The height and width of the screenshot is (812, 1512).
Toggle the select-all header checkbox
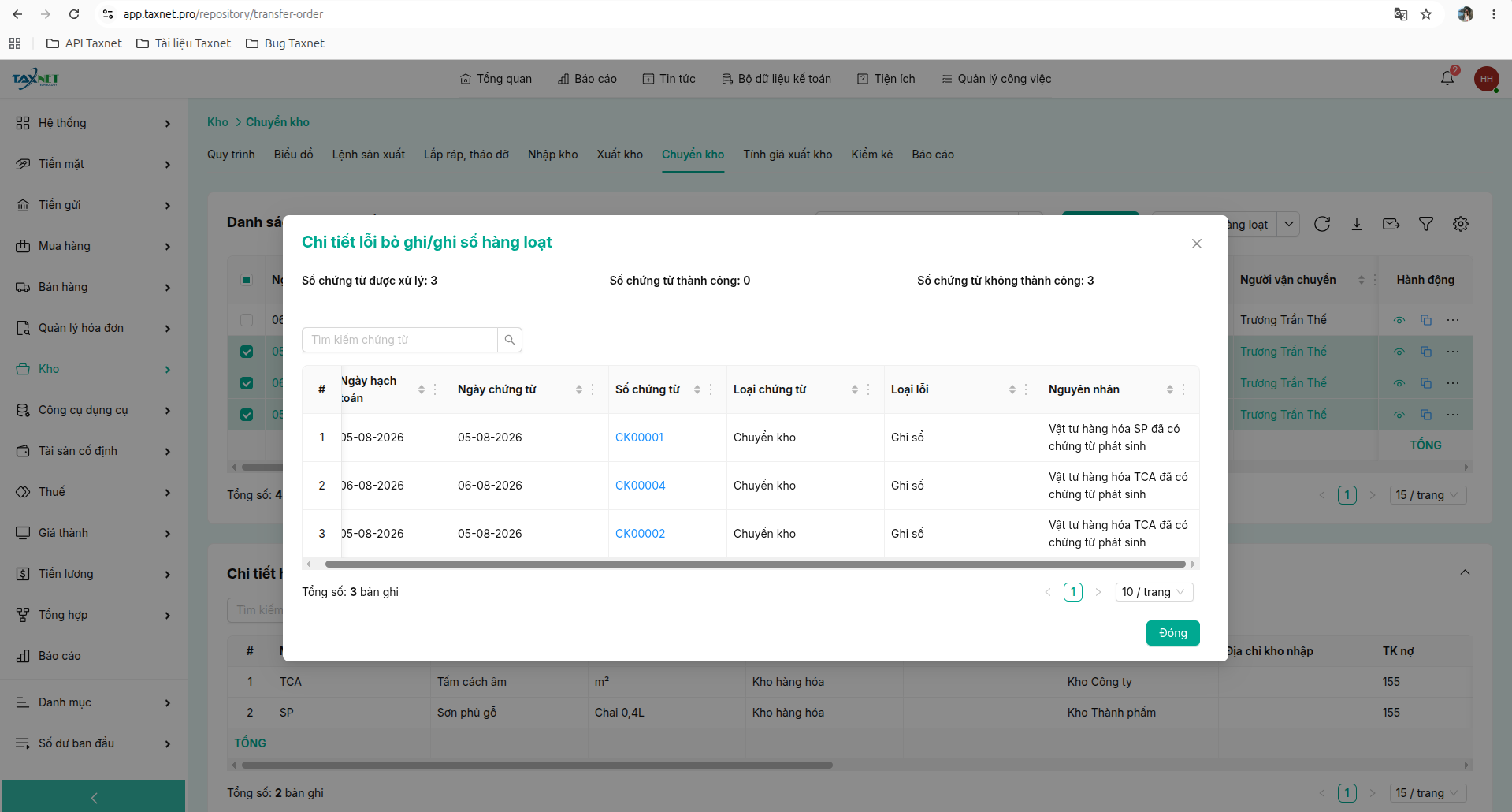[x=247, y=280]
